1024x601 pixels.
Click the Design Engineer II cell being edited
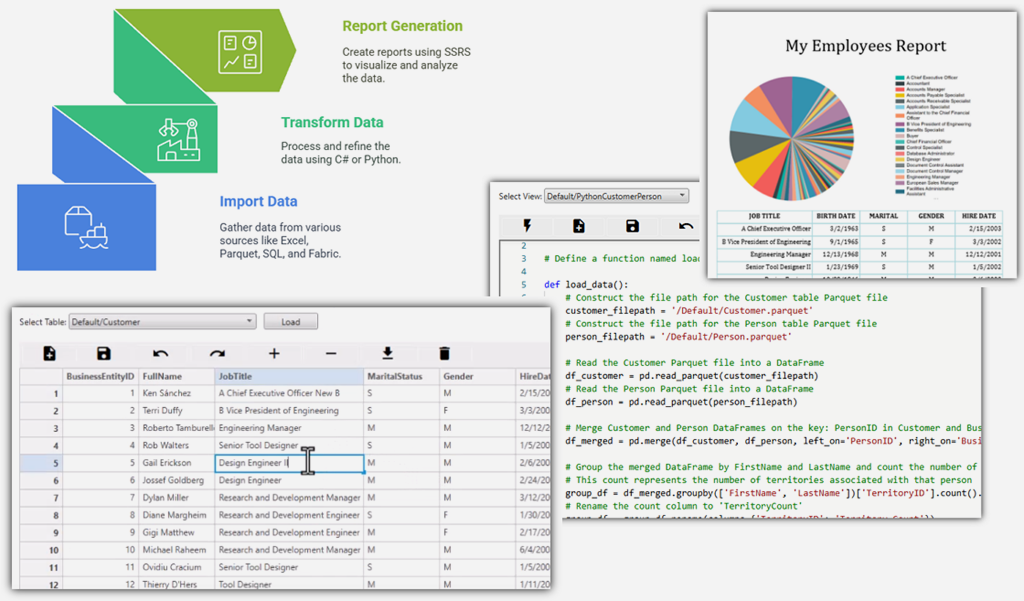click(x=288, y=463)
